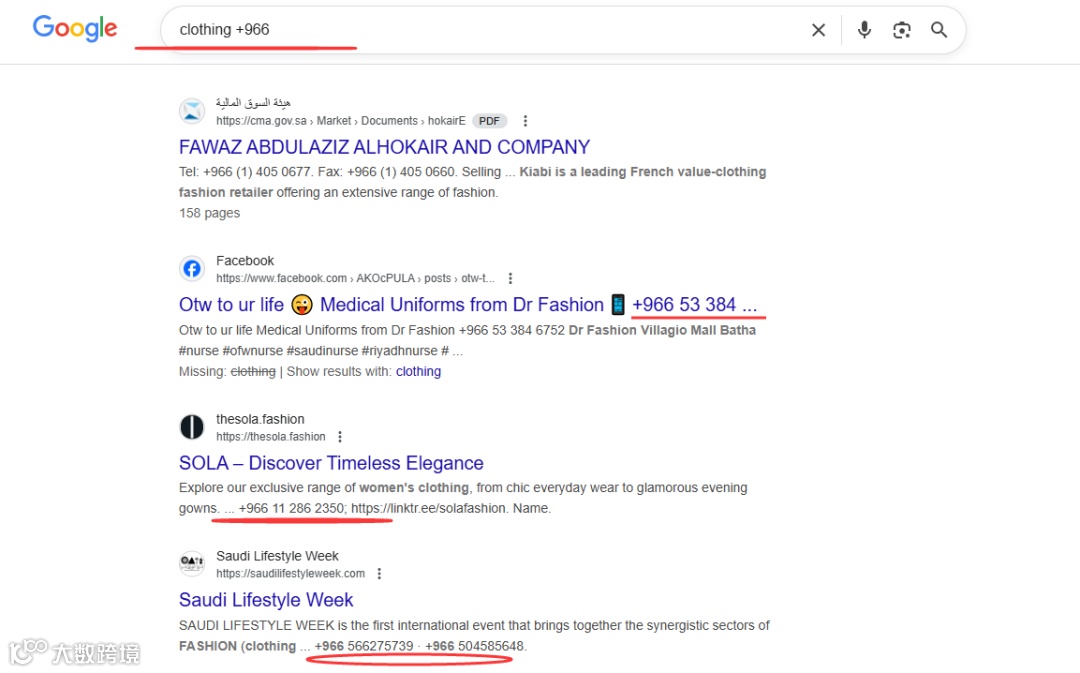Click the cma.gov.sa result favicon
The image size is (1080, 673).
192,111
